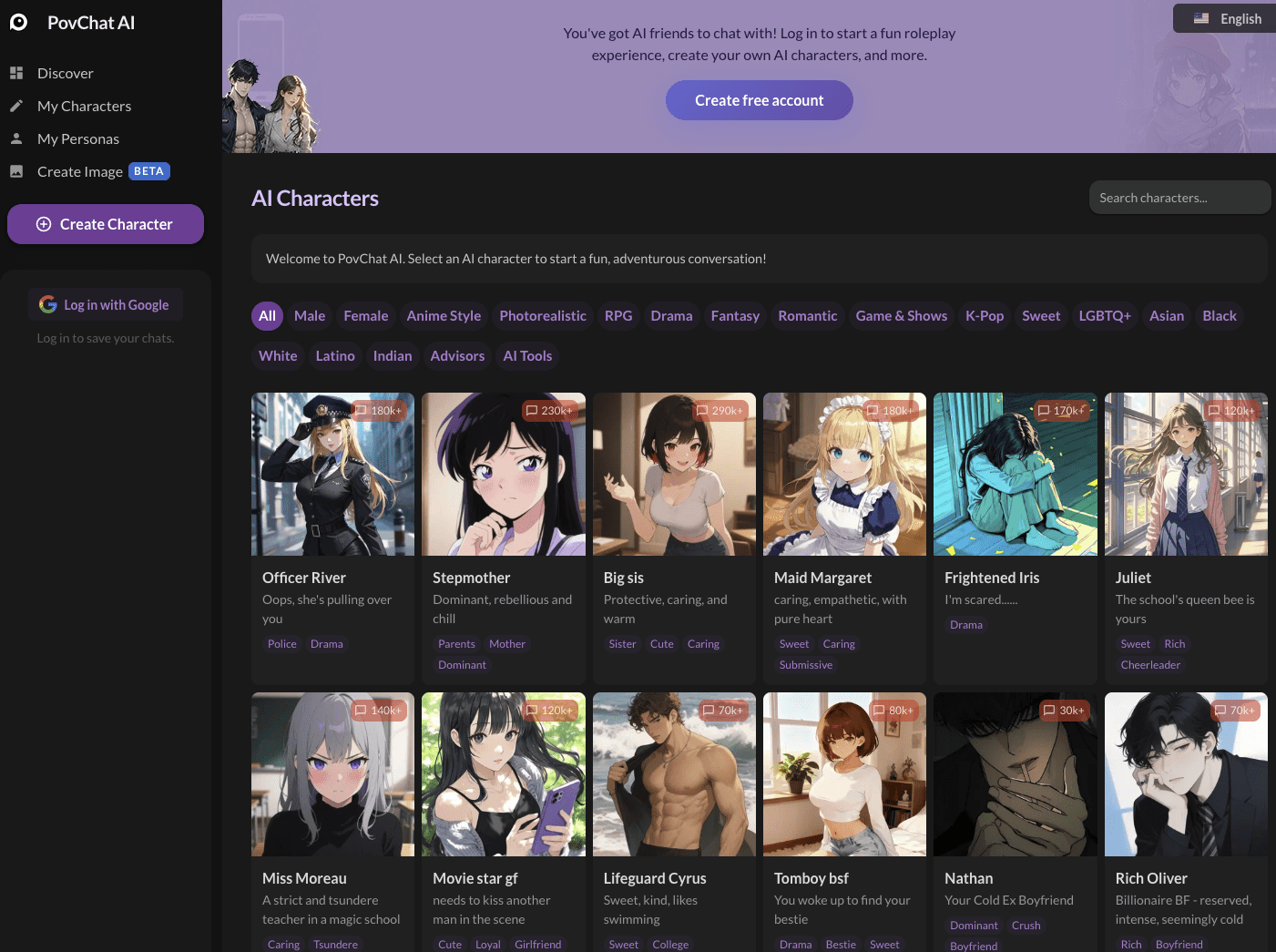1276x952 pixels.
Task: Open Big sis character image
Action: (x=674, y=475)
